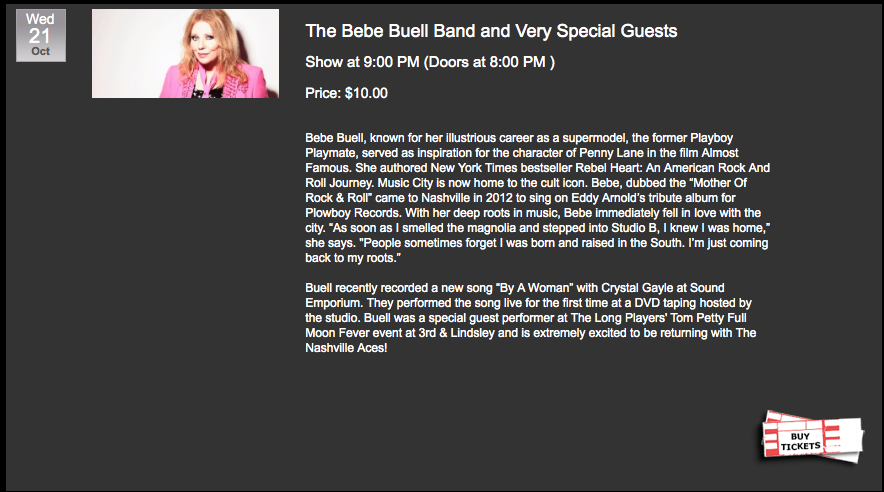Click the Oct month label
This screenshot has width=884, height=492.
coord(41,51)
